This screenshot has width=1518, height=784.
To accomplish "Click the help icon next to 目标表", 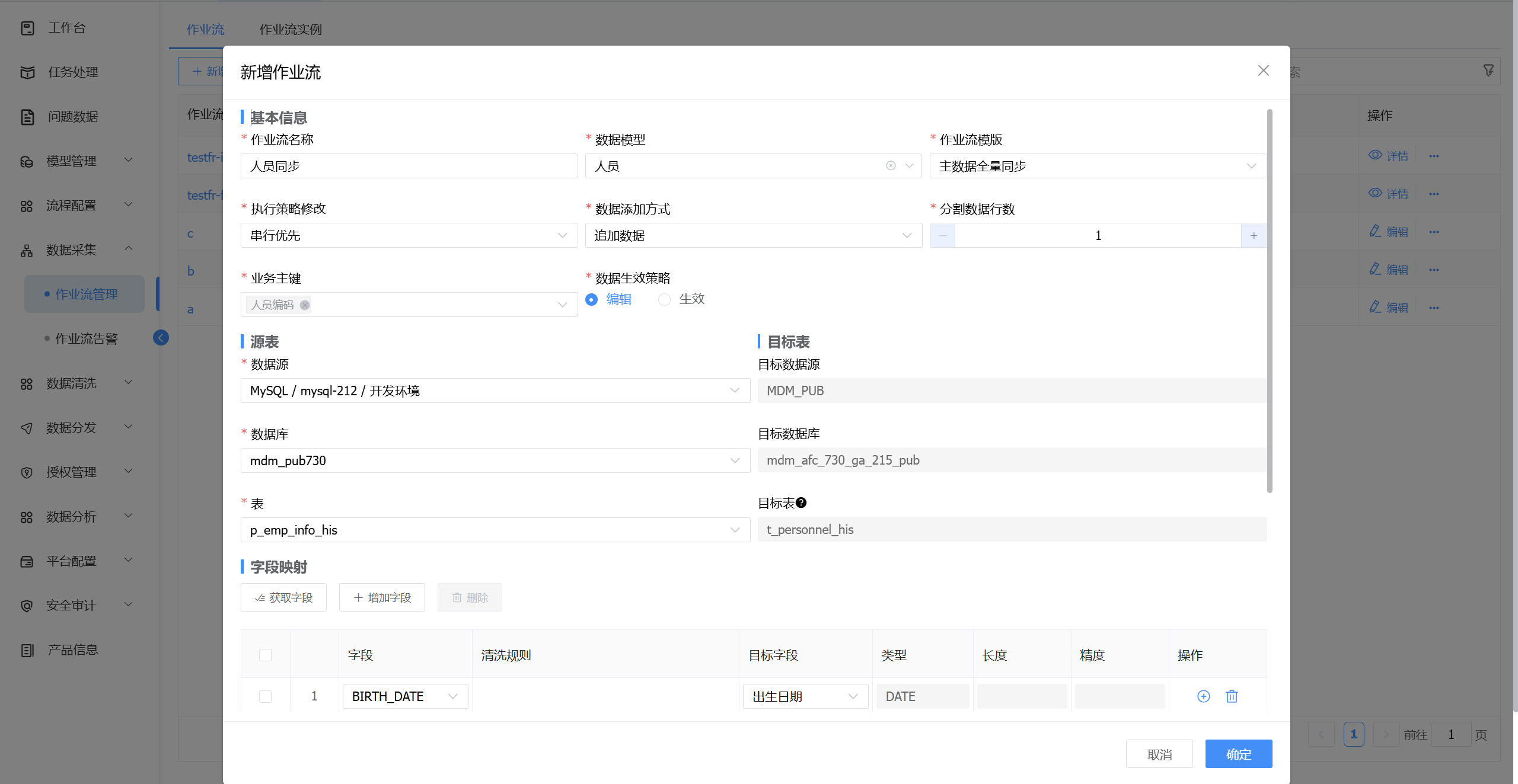I will point(801,503).
